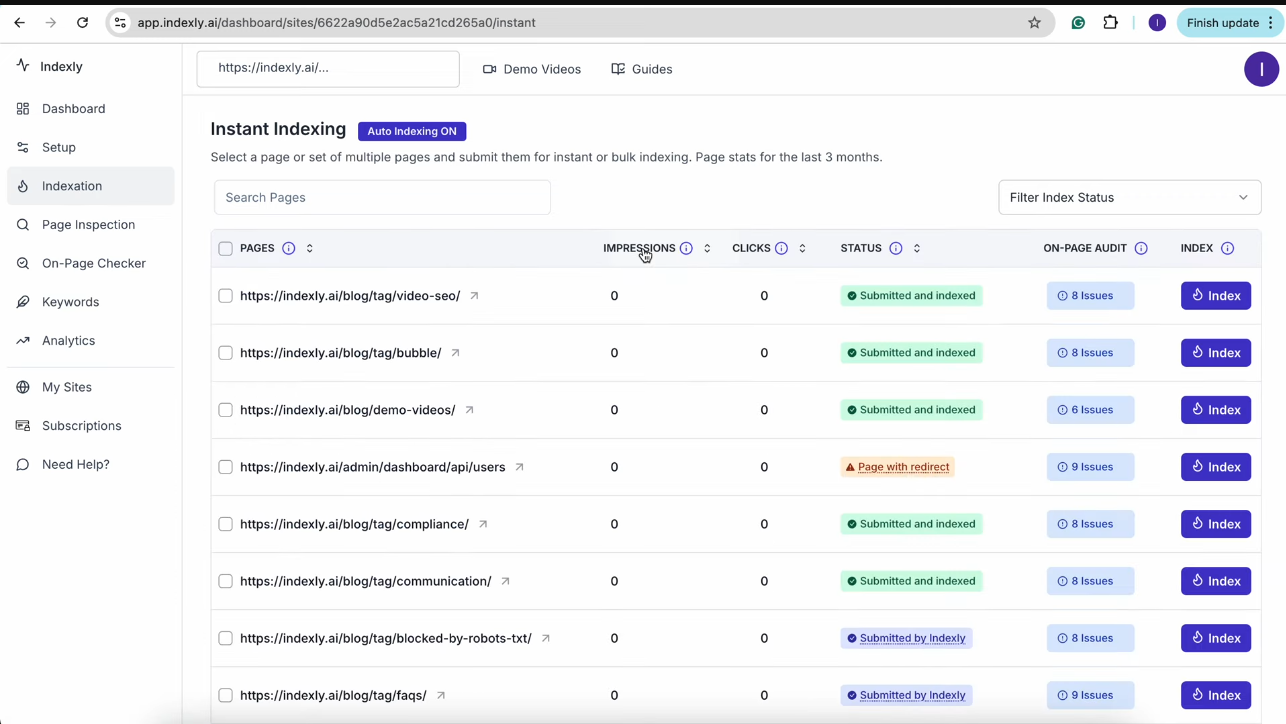Open the Guides book icon
The height and width of the screenshot is (724, 1286).
point(617,69)
